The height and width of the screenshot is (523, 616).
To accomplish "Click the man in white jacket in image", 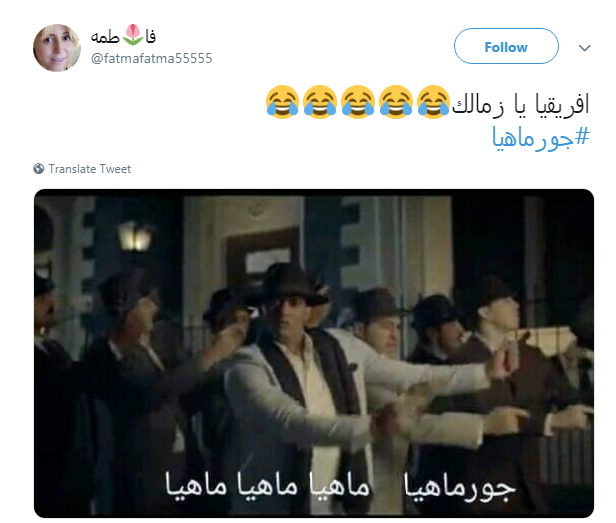I will [299, 385].
